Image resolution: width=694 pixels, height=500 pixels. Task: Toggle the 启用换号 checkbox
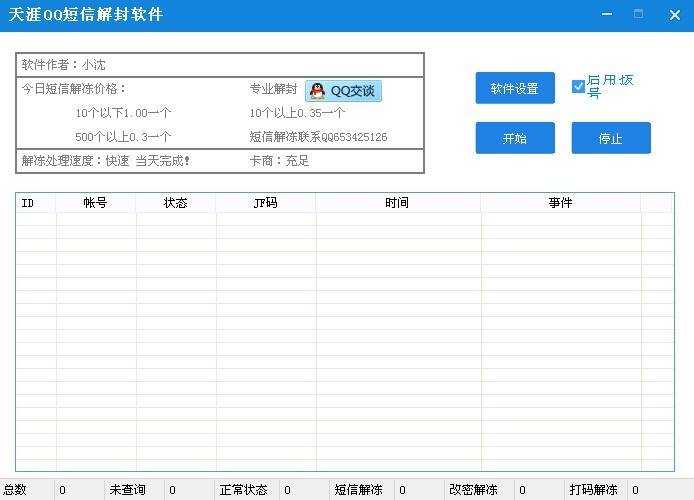[578, 86]
